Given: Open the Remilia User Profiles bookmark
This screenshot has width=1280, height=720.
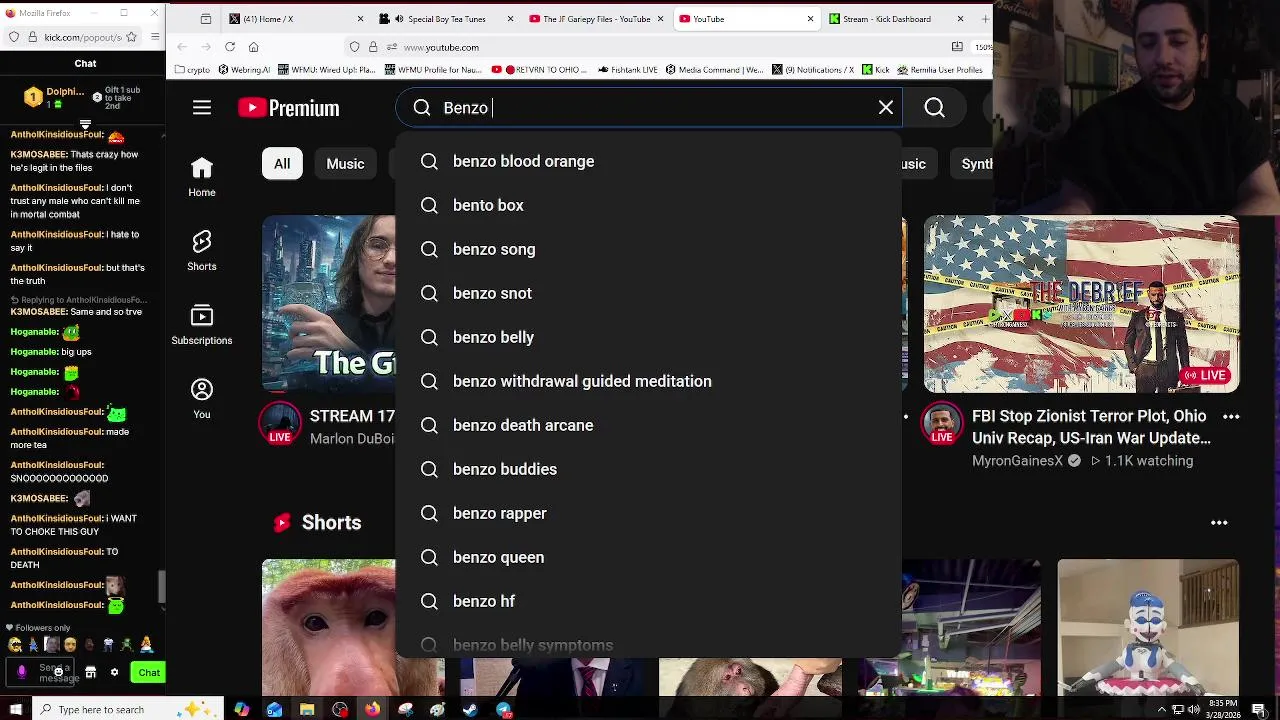Looking at the screenshot, I should 940,70.
